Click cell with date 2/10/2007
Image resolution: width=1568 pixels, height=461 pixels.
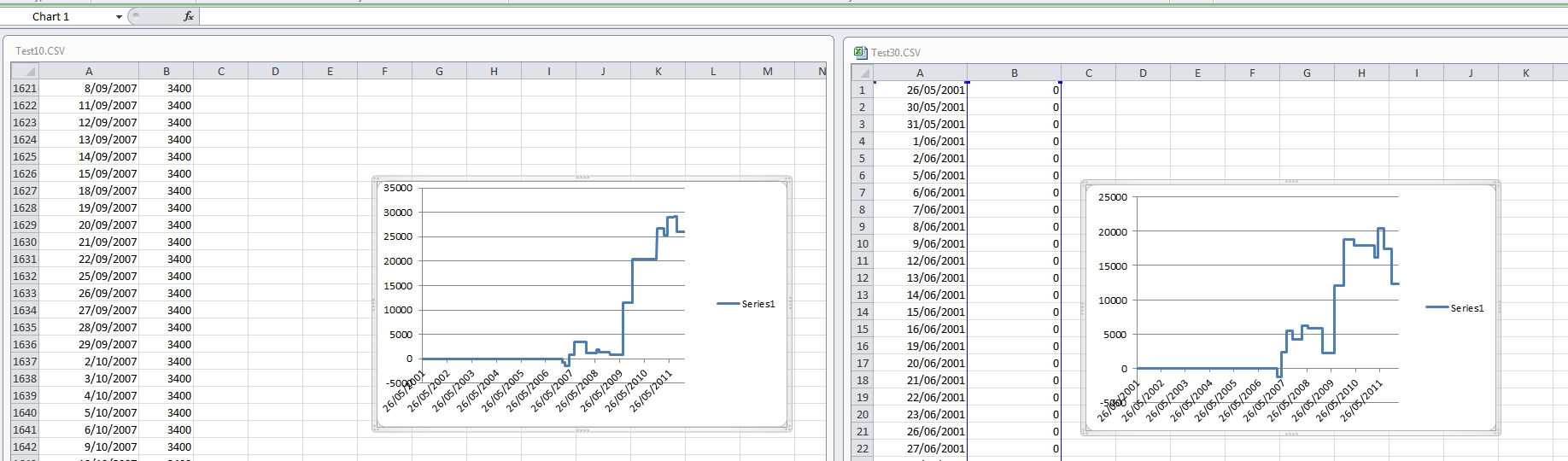click(89, 361)
